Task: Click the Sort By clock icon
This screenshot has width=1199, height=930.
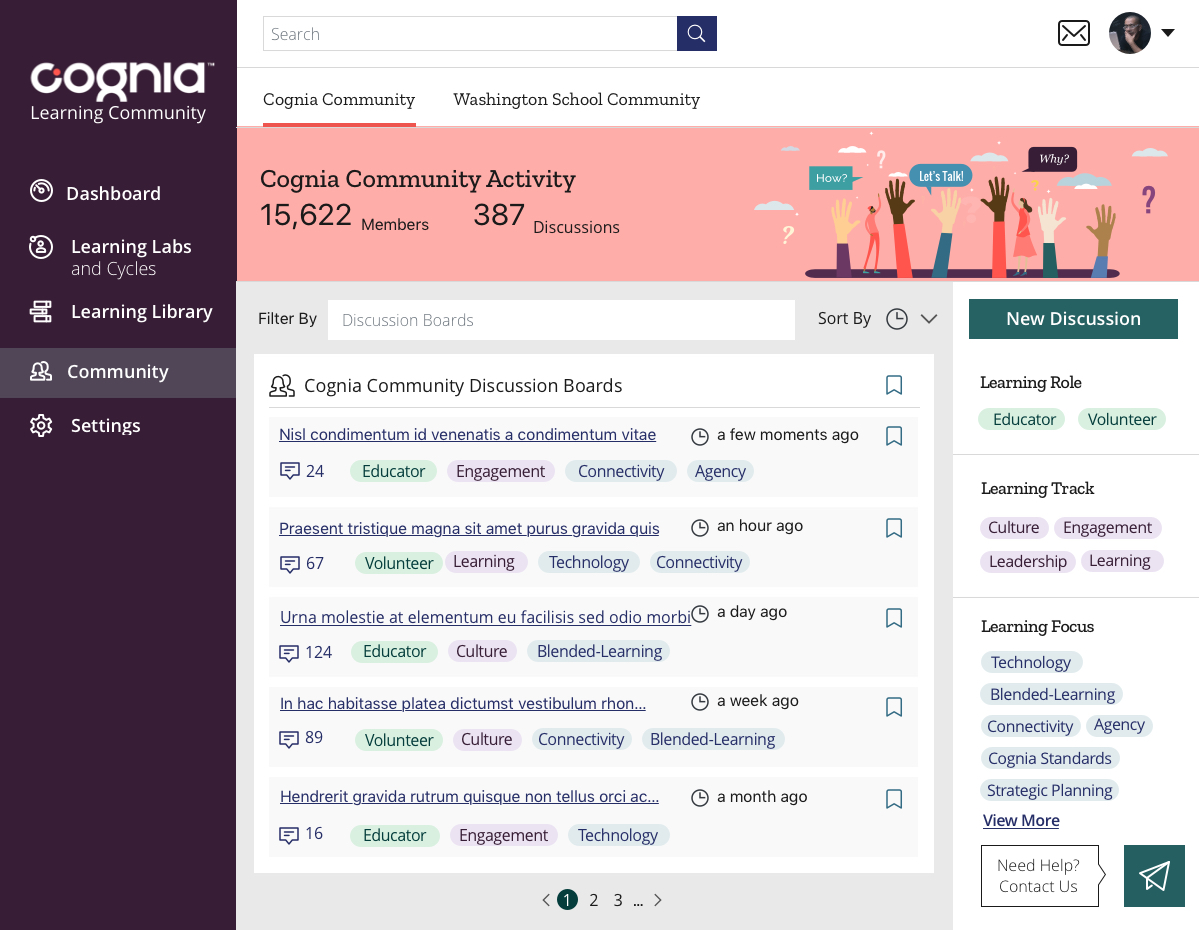Action: [x=897, y=319]
